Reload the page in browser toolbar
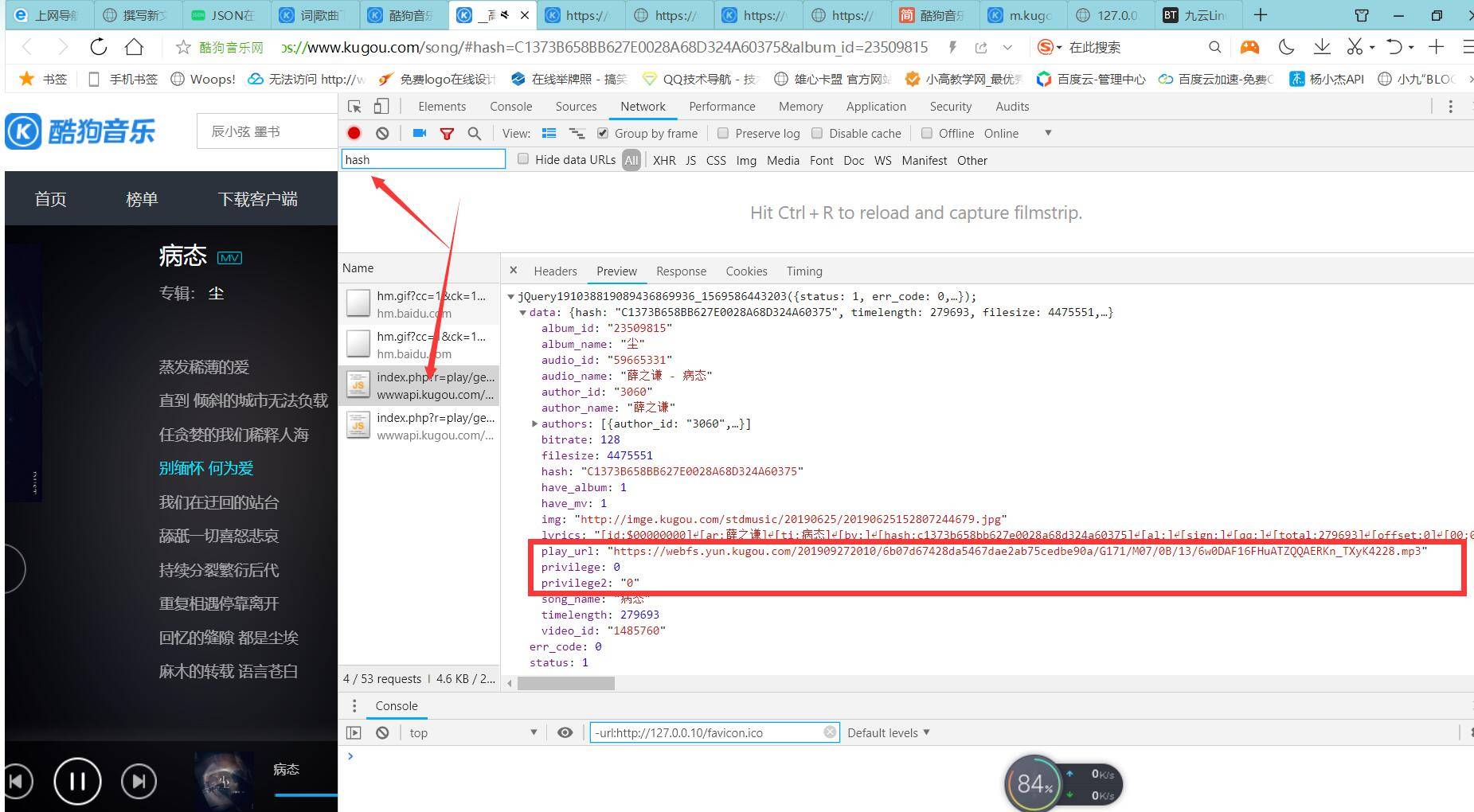Screen dimensions: 1474x812 99,47
